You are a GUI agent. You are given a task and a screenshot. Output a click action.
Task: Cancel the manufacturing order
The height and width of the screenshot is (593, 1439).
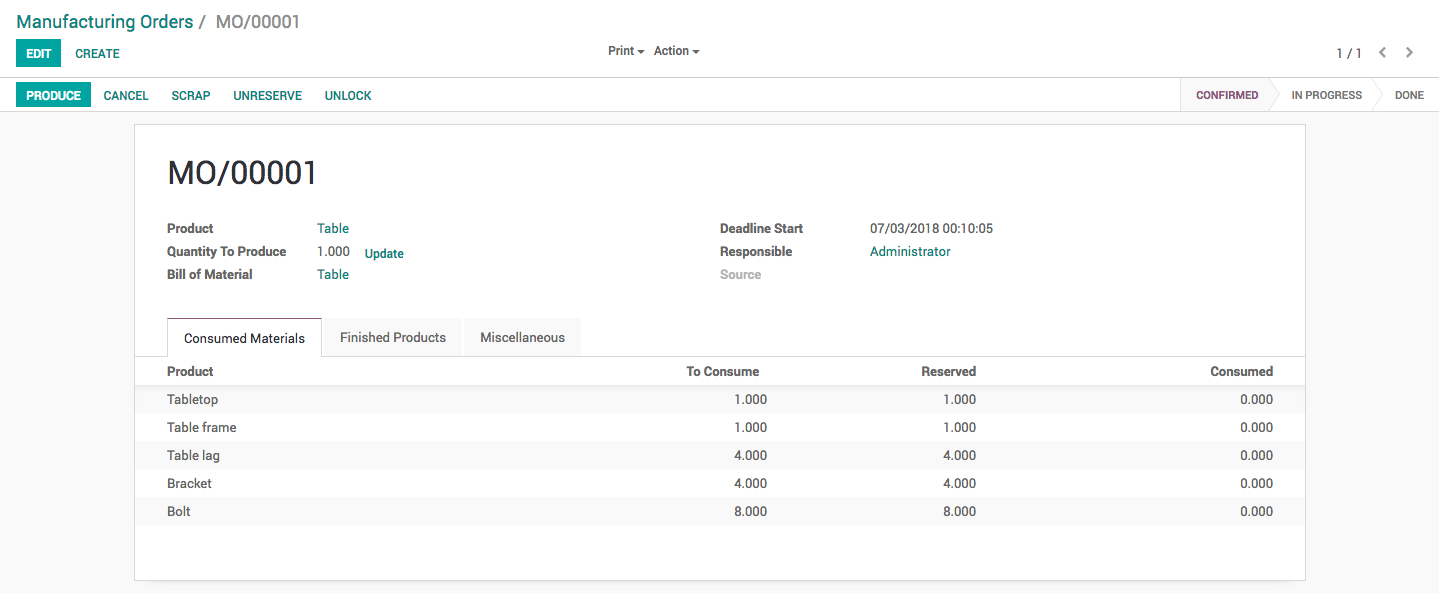pos(126,96)
